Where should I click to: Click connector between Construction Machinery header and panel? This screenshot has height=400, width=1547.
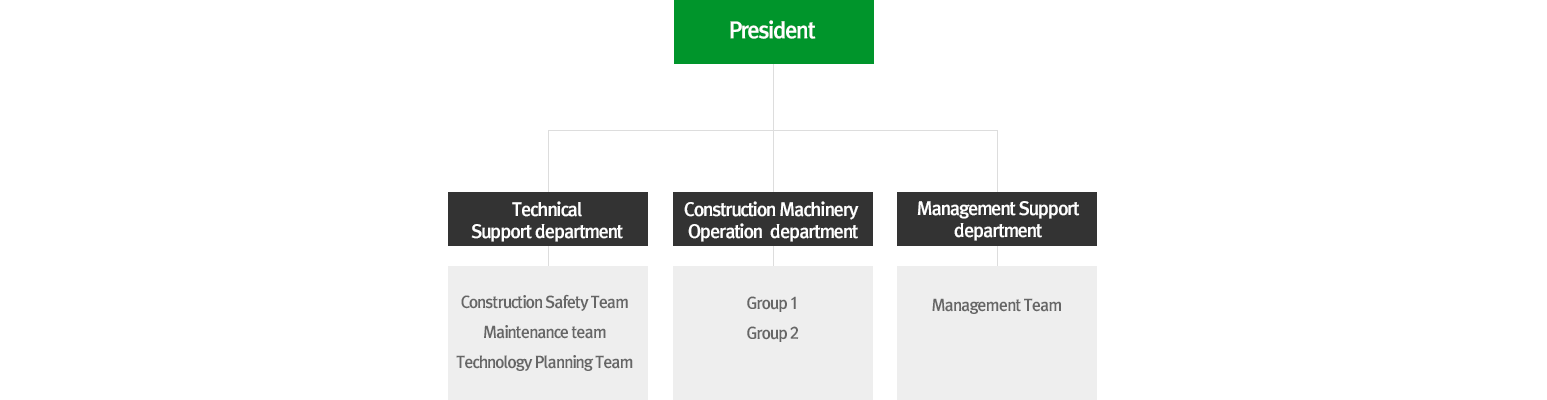click(x=773, y=256)
